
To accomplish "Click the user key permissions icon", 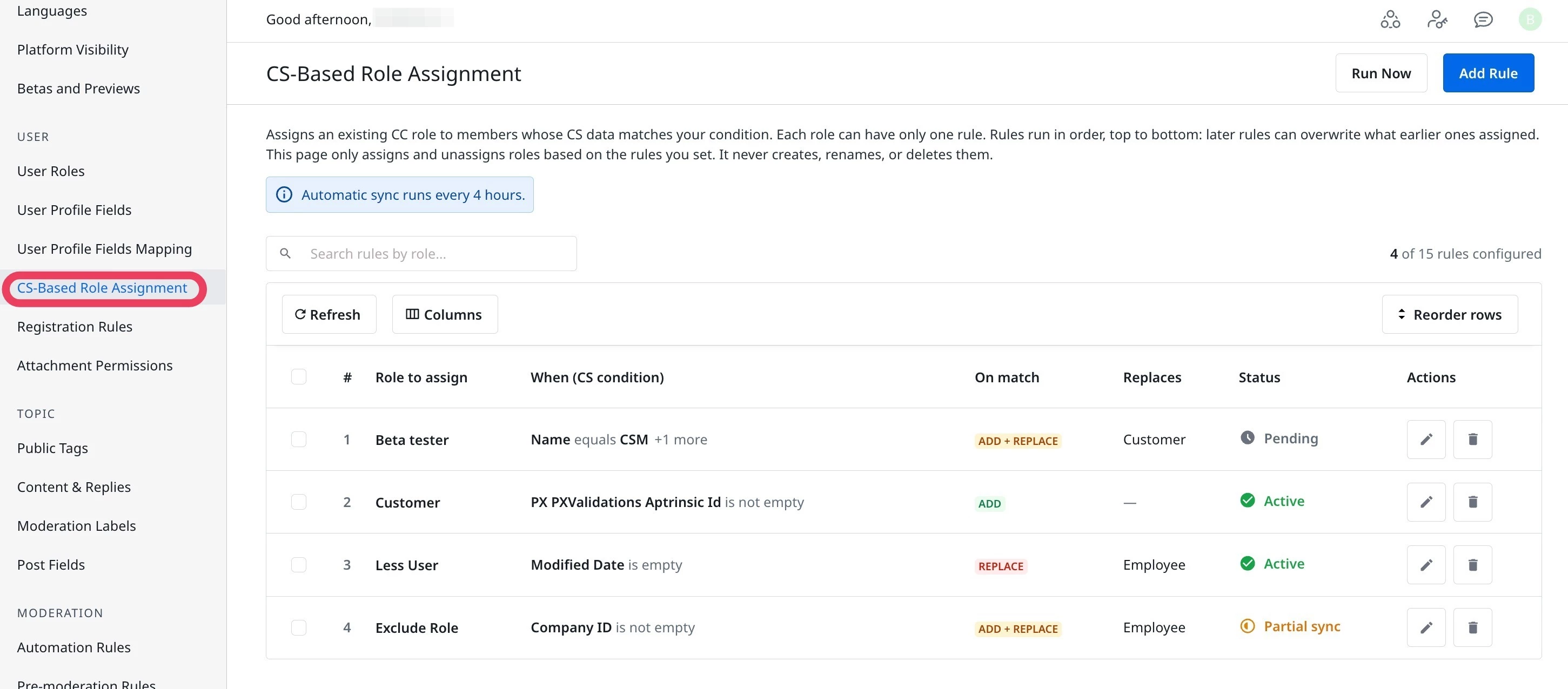I will (1437, 19).
